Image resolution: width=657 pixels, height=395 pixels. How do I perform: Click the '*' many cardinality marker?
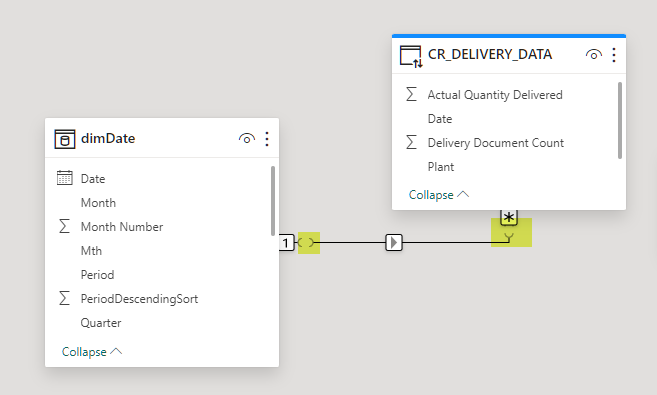pyautogui.click(x=509, y=217)
